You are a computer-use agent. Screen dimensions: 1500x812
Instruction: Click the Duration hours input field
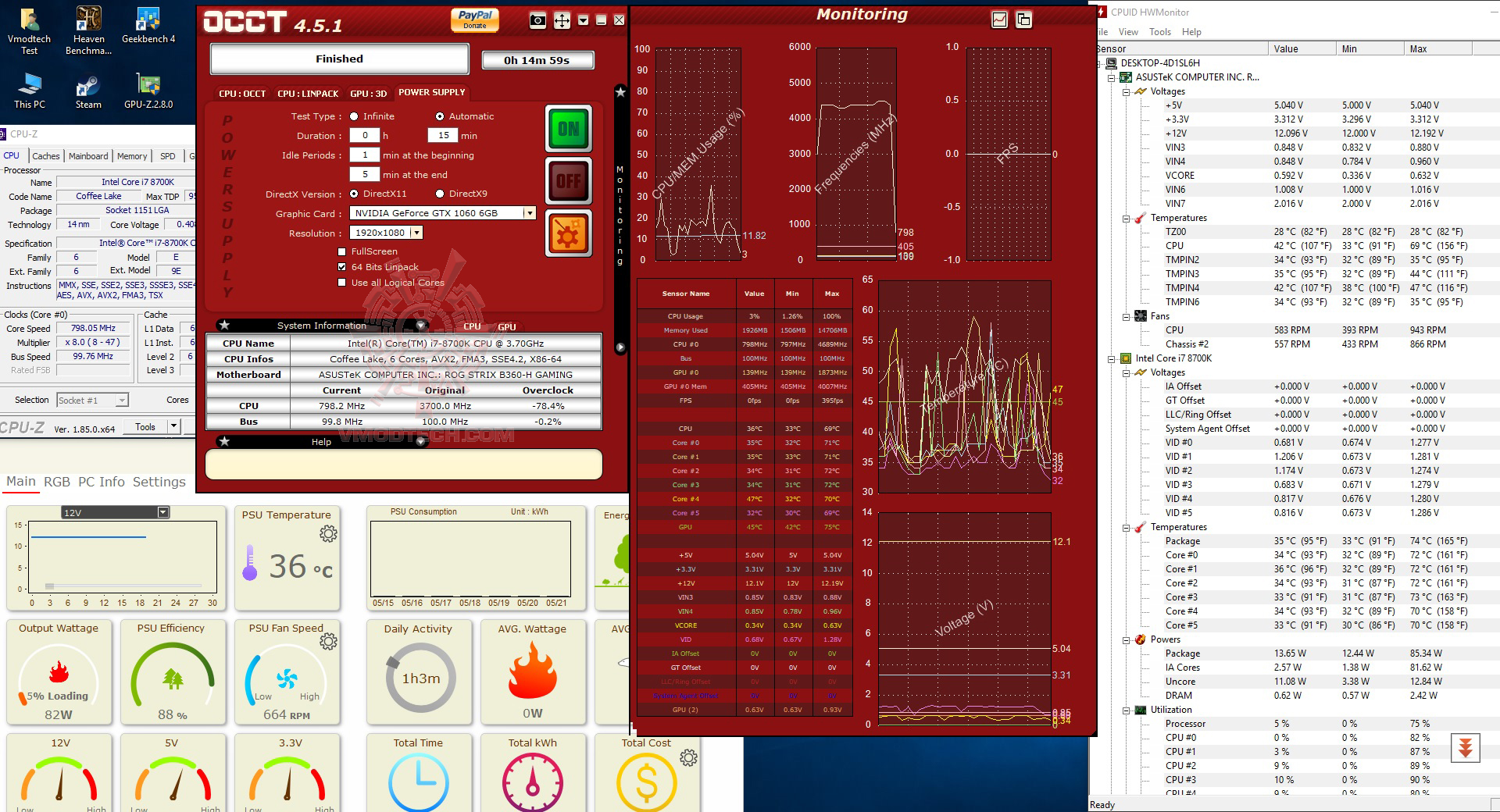click(x=364, y=135)
